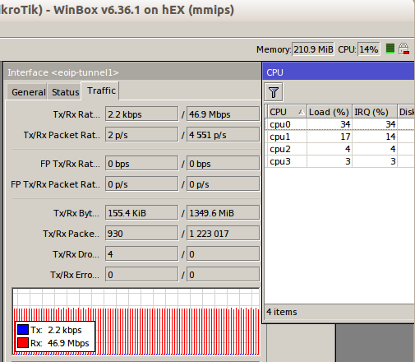This screenshot has height=362, width=415.
Task: Switch to the Status tab
Action: [x=65, y=92]
